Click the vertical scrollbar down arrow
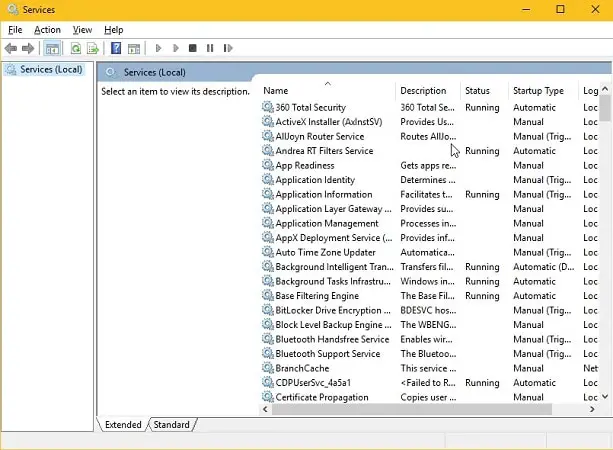This screenshot has height=450, width=613. pos(605,397)
